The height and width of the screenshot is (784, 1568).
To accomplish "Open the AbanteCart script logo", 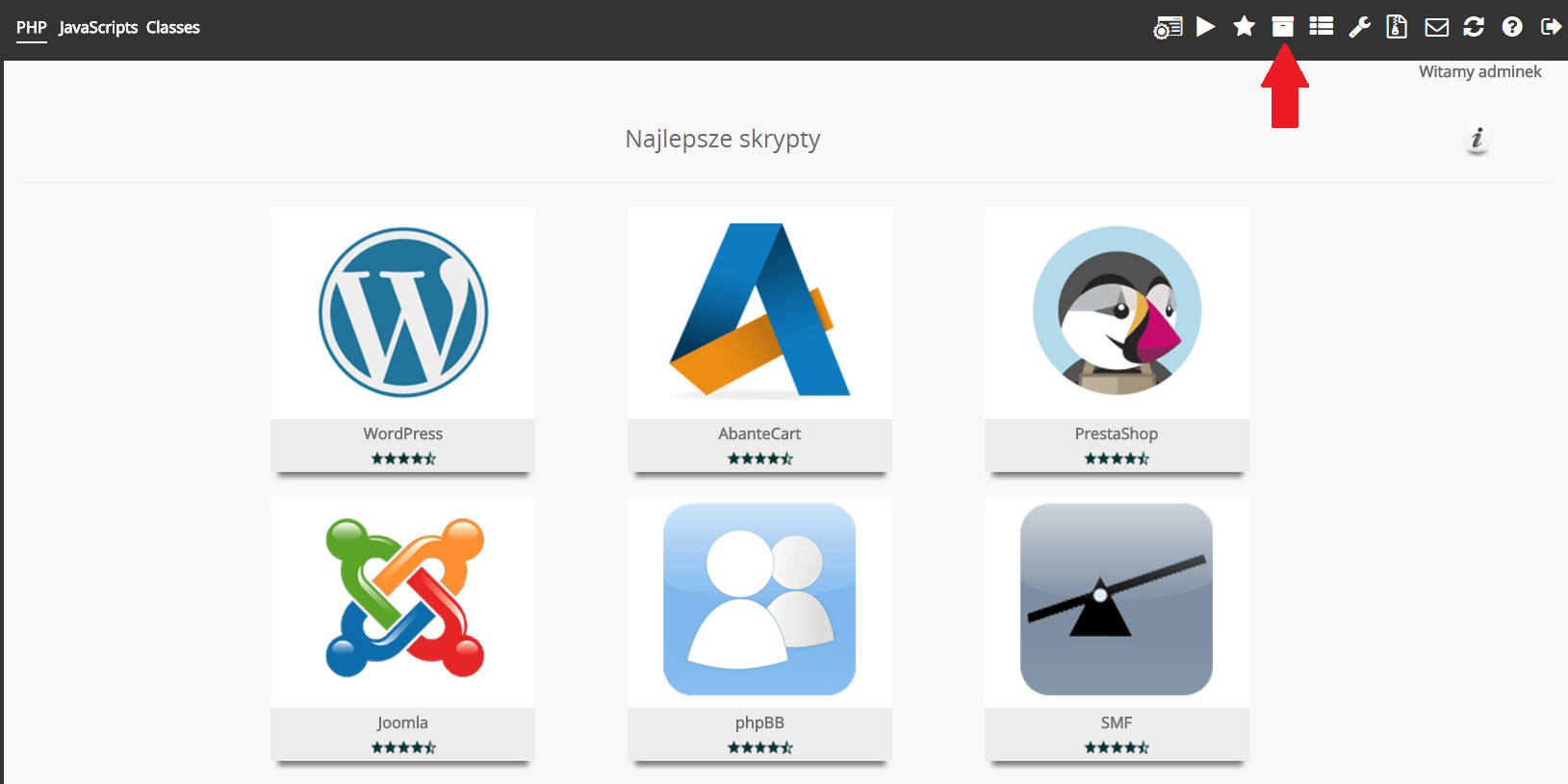I will [x=759, y=311].
